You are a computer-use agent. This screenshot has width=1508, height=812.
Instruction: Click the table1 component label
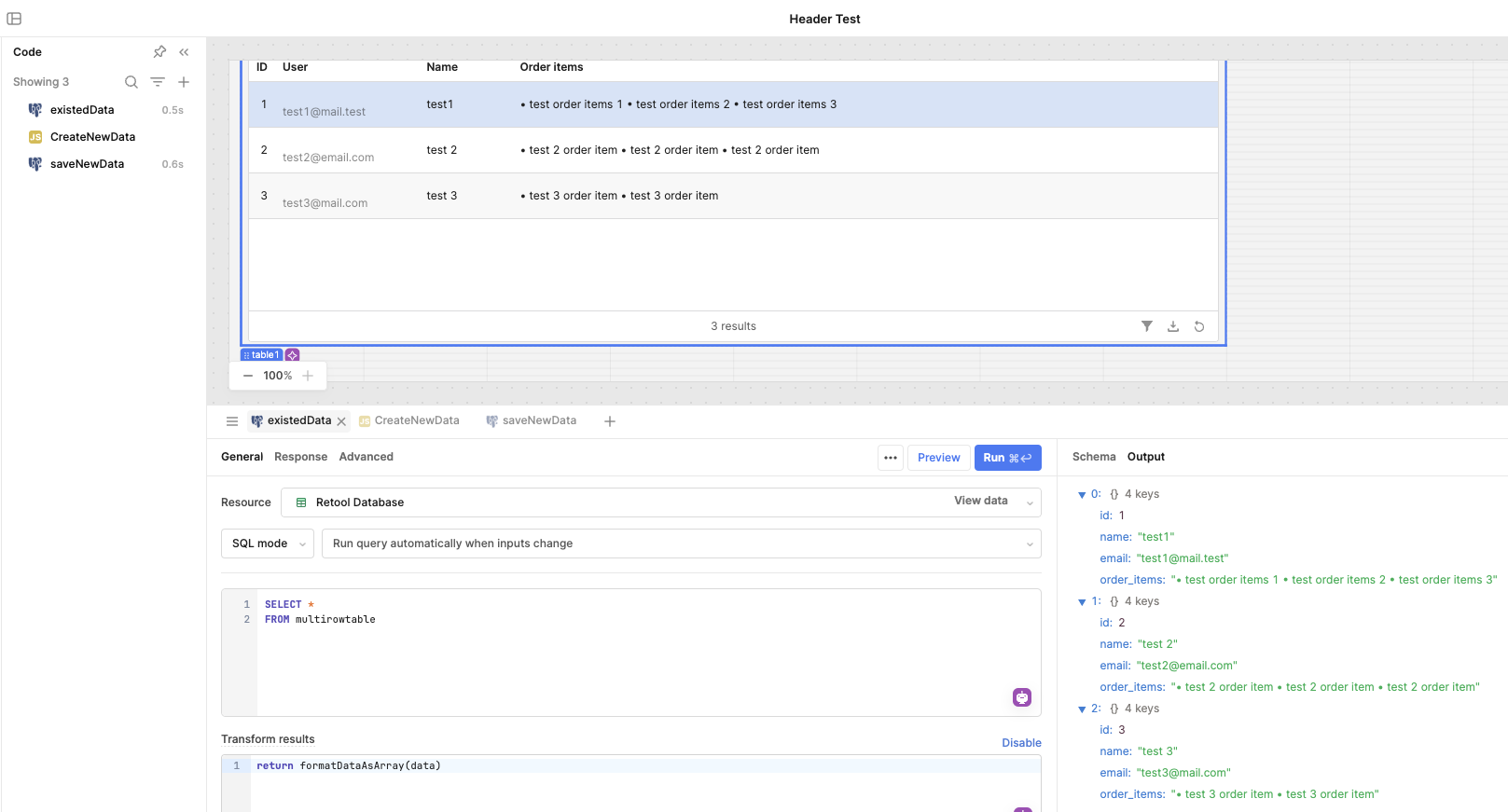pos(262,355)
